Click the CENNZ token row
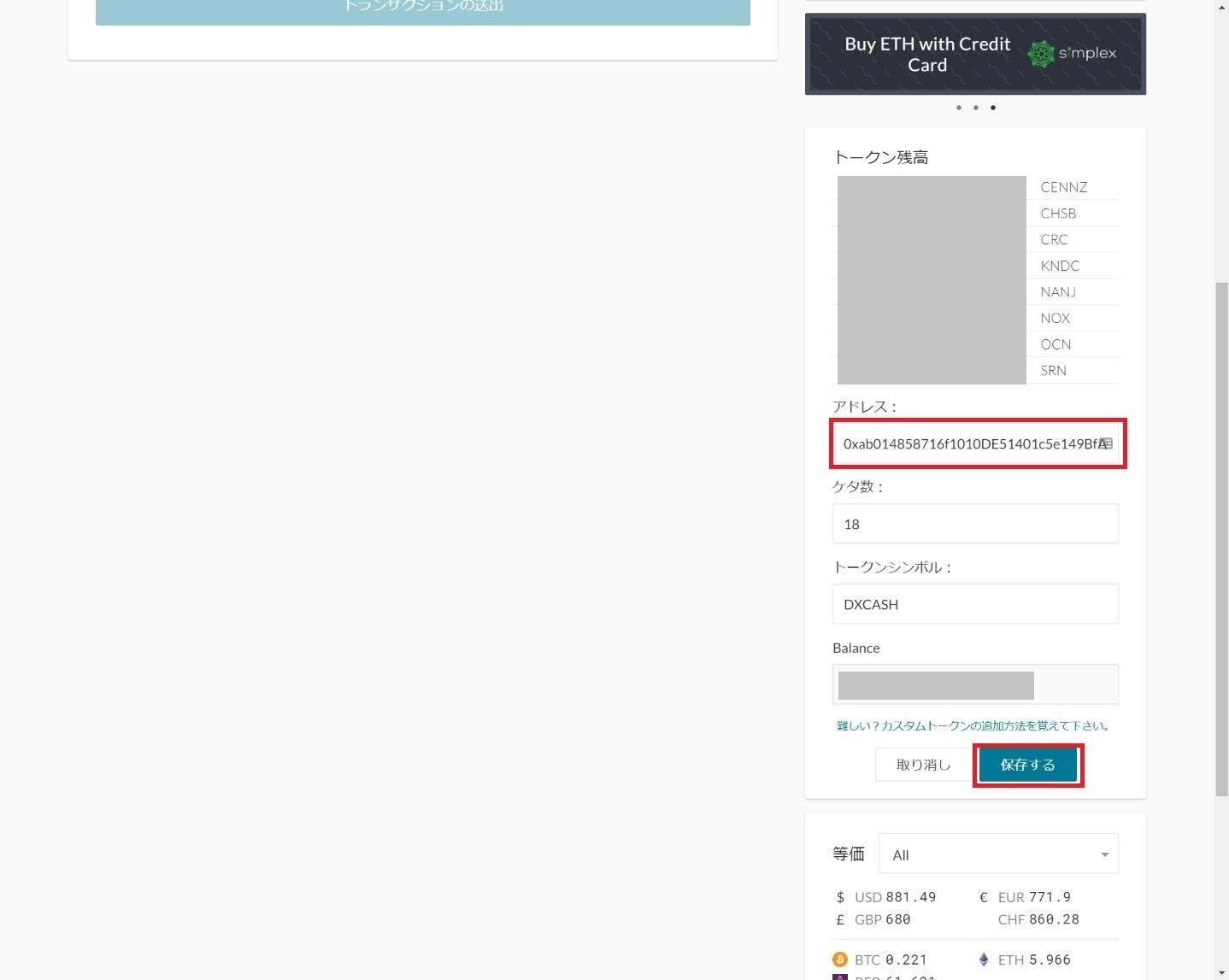 coord(975,187)
